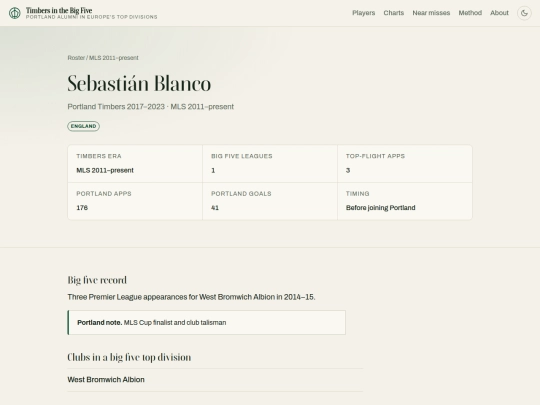Go to the Charts page

click(x=394, y=13)
